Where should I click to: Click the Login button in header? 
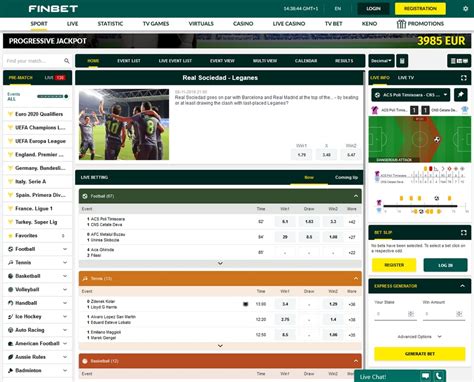[373, 9]
